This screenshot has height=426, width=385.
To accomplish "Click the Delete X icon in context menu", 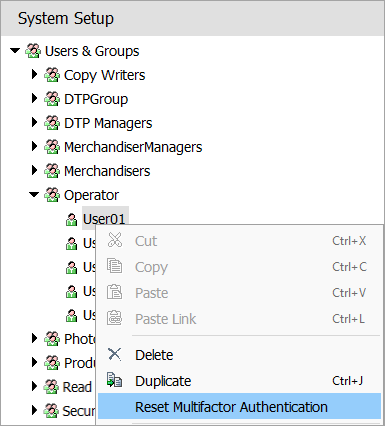I will coord(115,354).
